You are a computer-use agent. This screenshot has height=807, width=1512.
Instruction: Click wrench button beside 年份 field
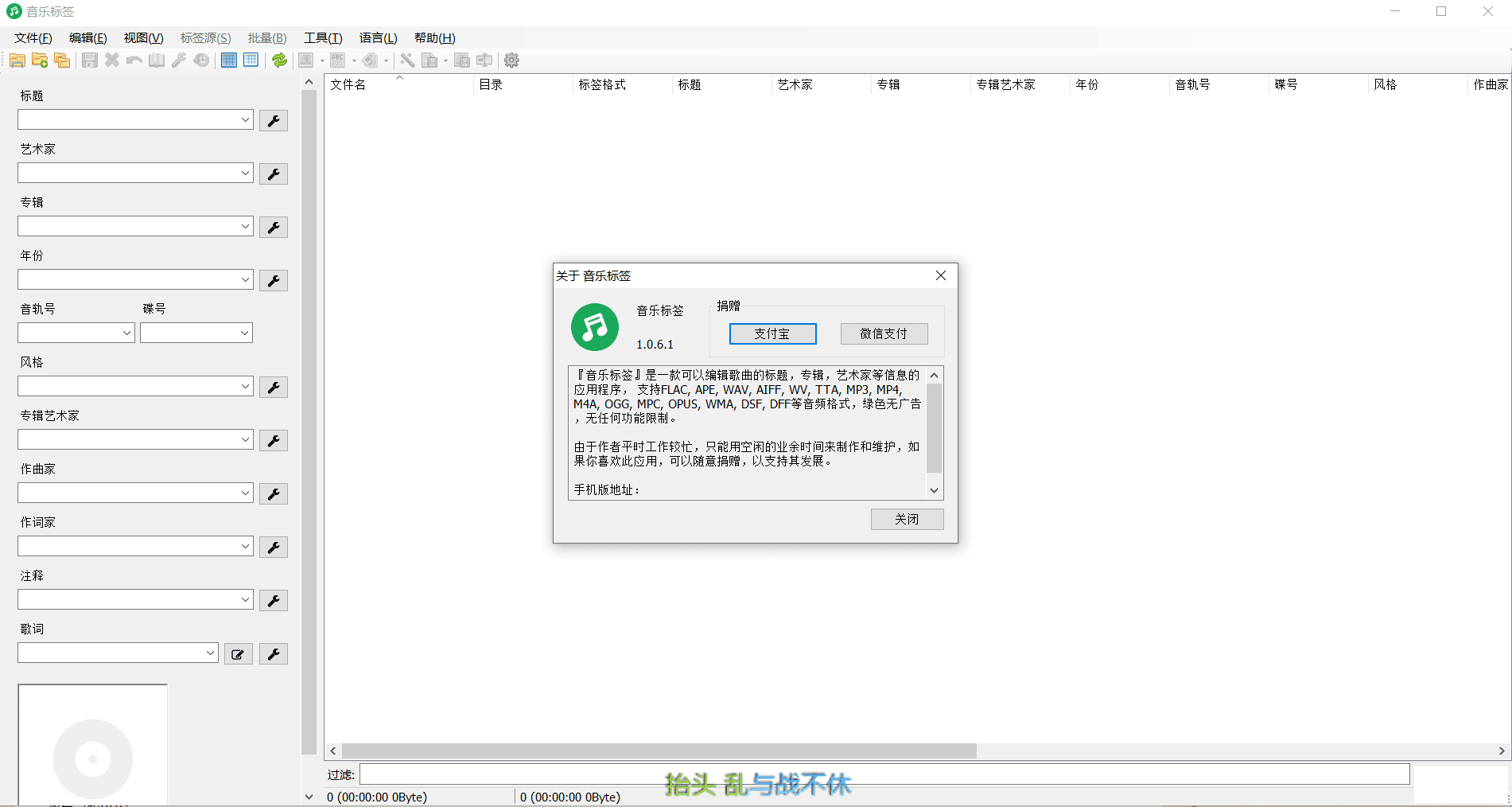274,280
